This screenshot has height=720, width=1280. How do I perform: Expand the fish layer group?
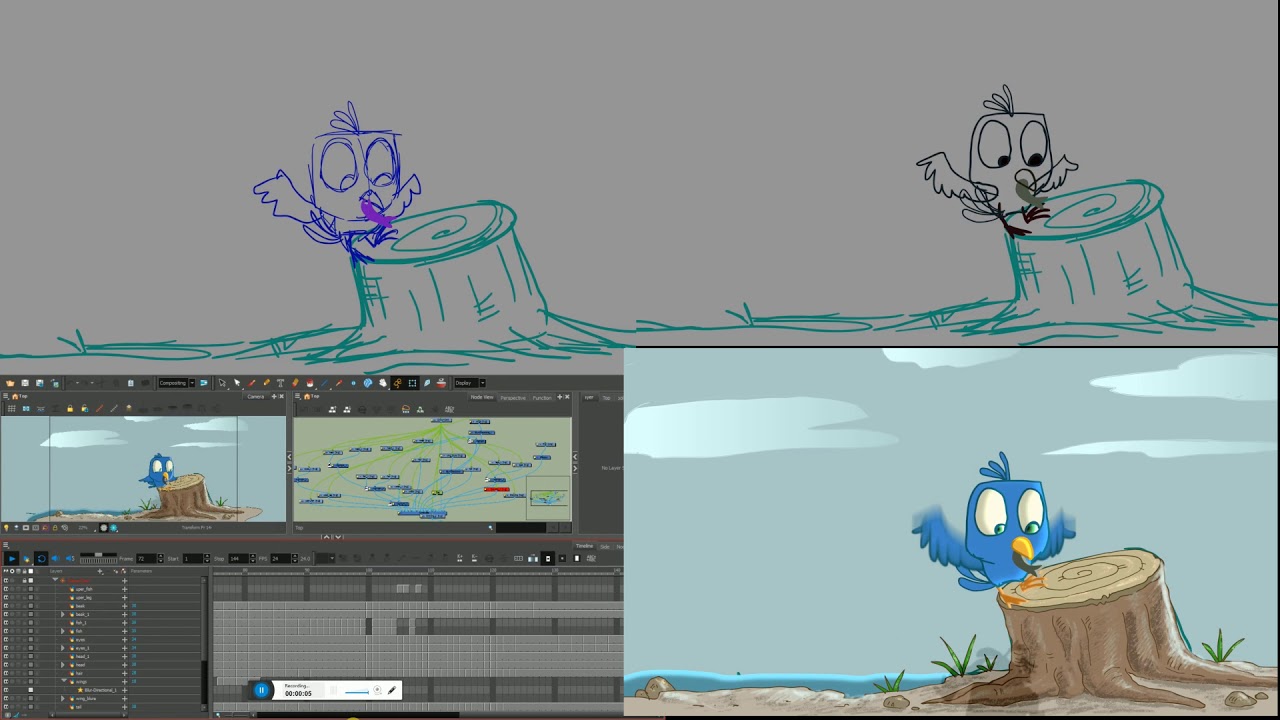[x=62, y=631]
